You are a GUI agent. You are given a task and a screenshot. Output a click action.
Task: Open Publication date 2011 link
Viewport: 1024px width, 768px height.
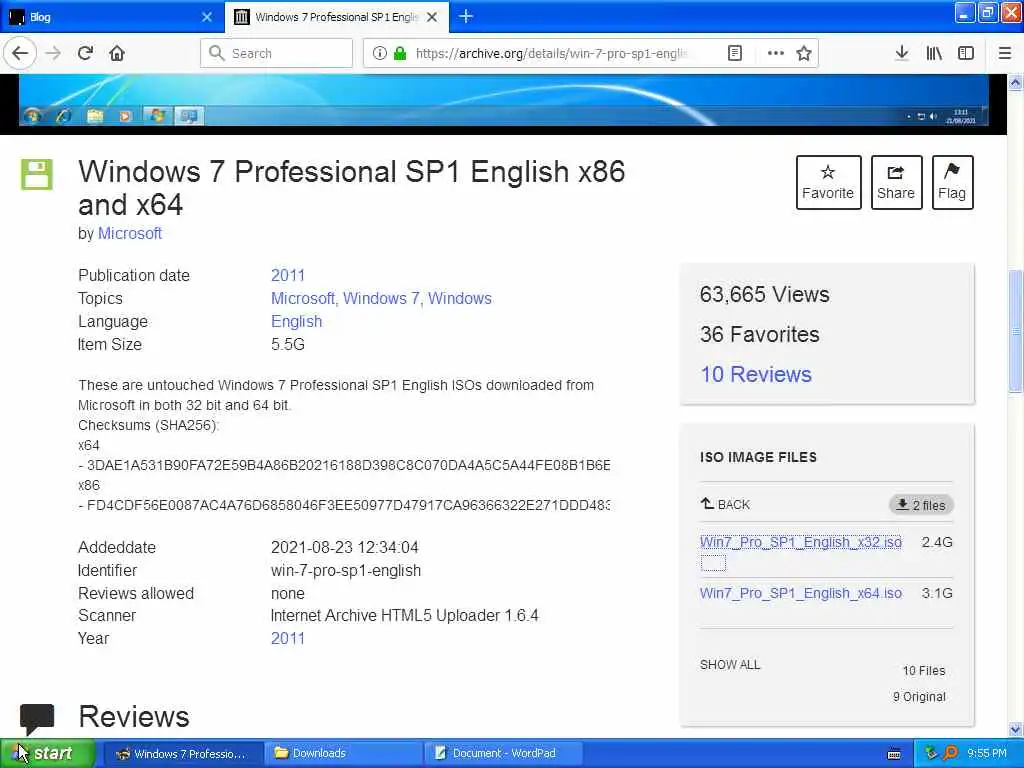tap(287, 275)
